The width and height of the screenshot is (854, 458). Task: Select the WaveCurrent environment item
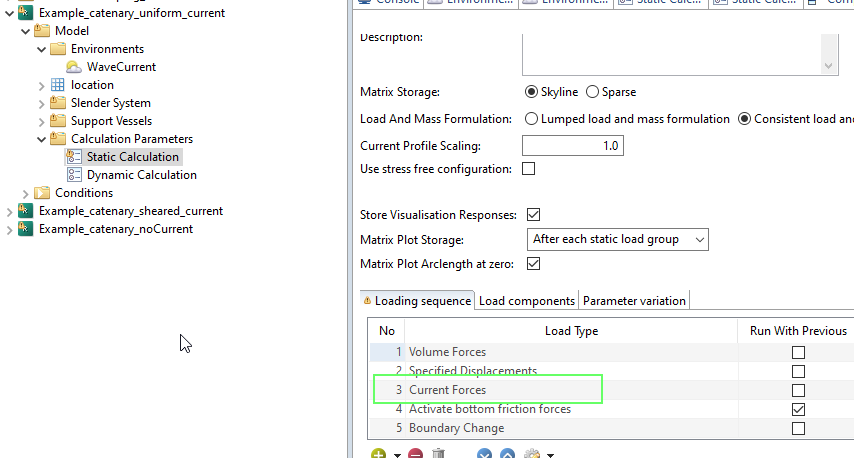click(x=121, y=67)
